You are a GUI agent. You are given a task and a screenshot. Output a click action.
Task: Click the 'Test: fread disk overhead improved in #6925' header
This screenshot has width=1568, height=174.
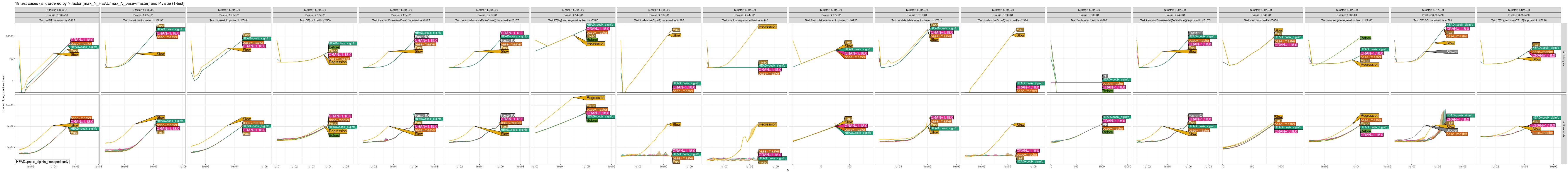pos(831,20)
